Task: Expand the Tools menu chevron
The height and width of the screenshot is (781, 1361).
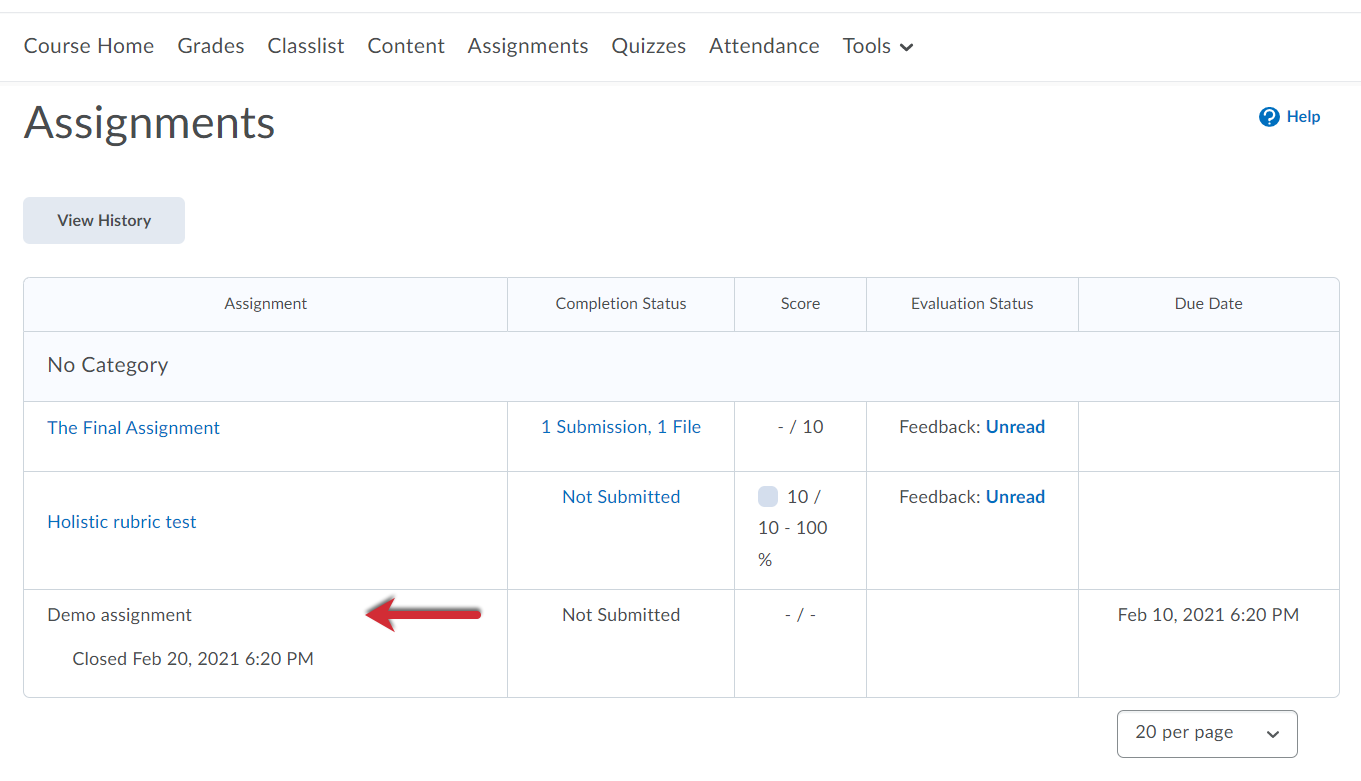Action: tap(906, 46)
